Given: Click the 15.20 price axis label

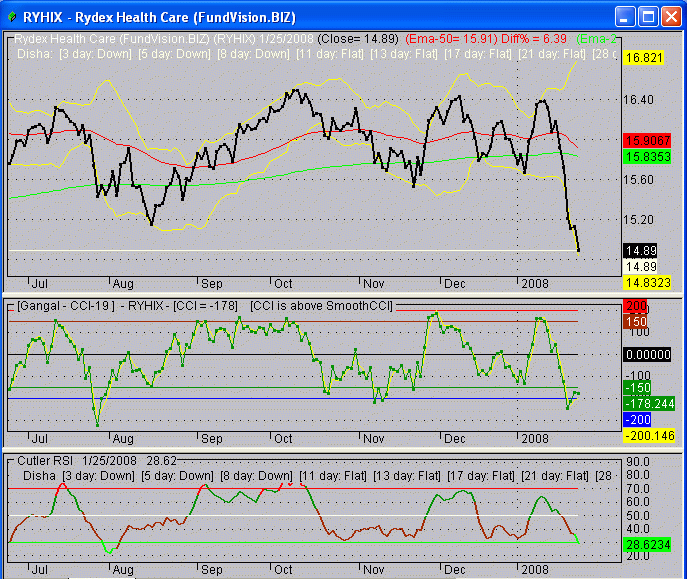Looking at the screenshot, I should coord(638,219).
